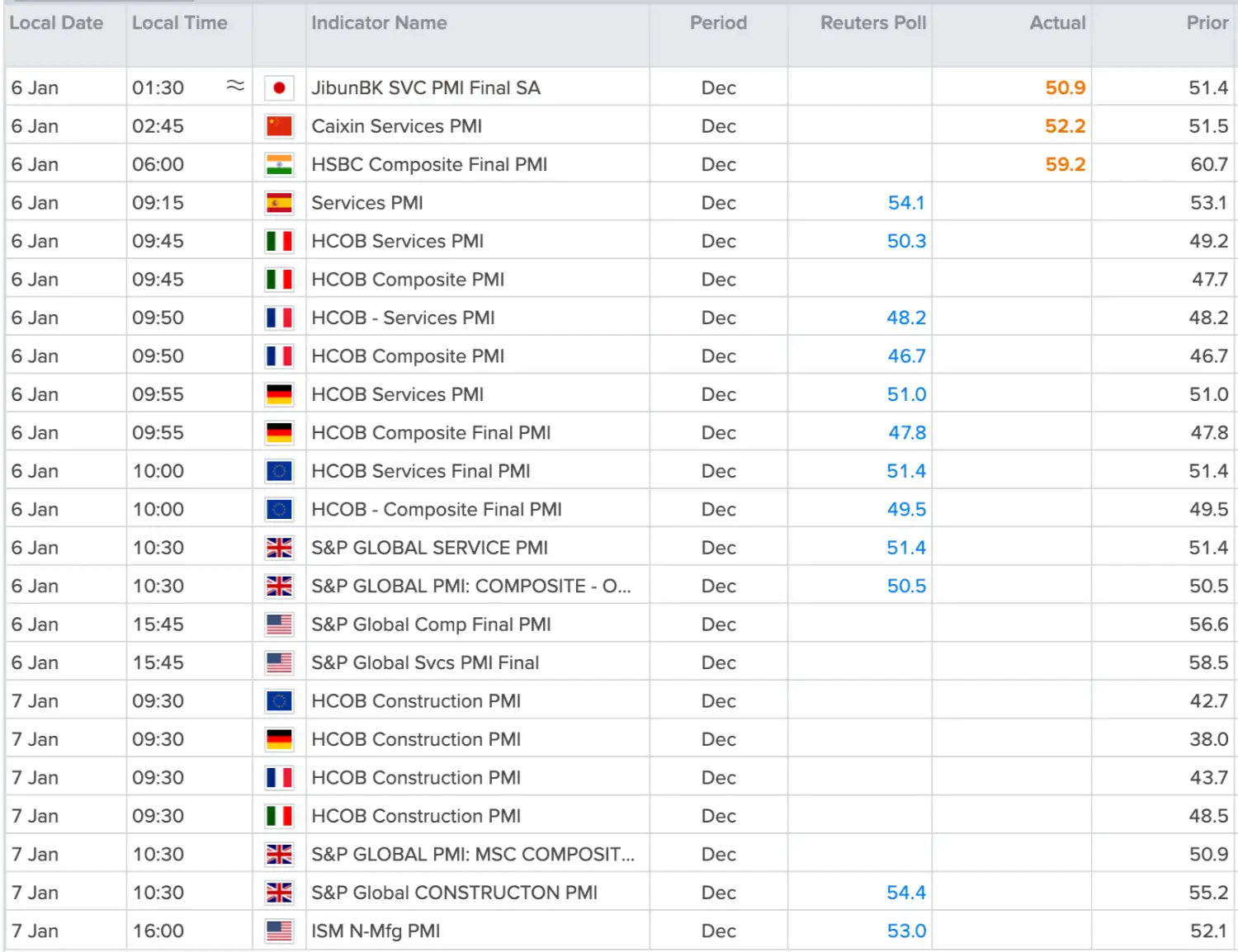Click the EU flag beside HCOB Services Final PMI
Screen dimensions: 1238x952
tap(279, 471)
